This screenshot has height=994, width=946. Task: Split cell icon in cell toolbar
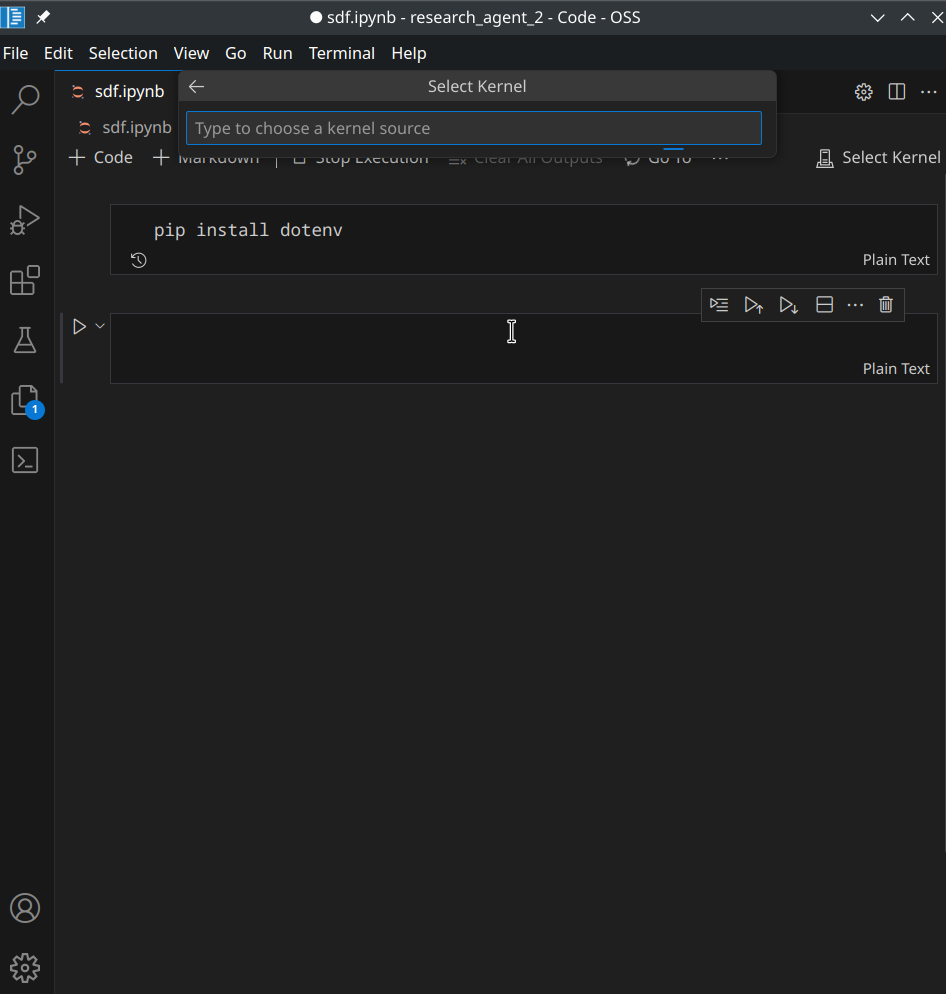point(824,305)
